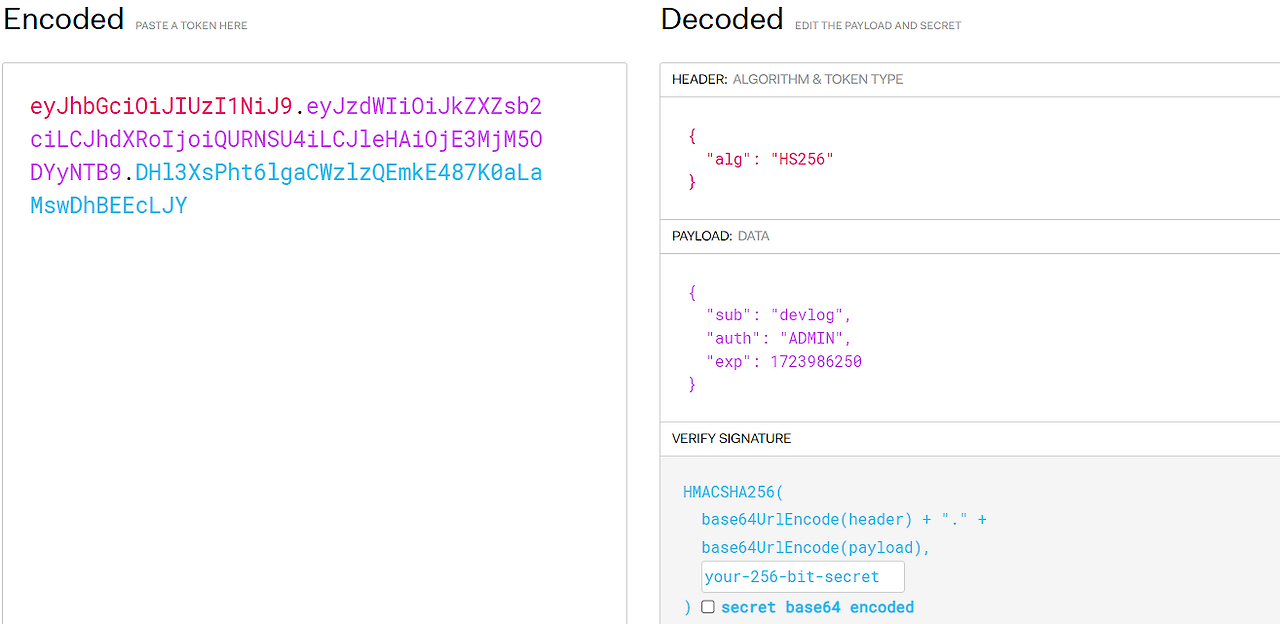Click the EDIT THE PAYLOAD AND SECRET label

pos(877,25)
